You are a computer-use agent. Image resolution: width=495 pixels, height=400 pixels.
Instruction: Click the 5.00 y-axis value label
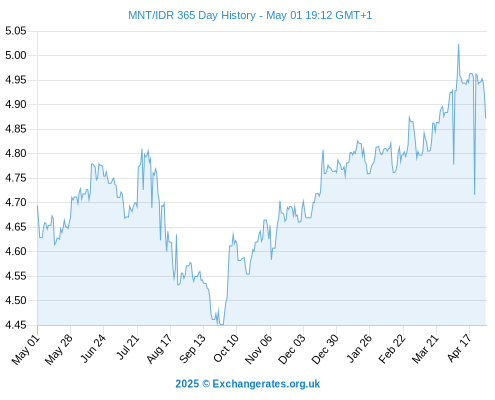(x=16, y=55)
